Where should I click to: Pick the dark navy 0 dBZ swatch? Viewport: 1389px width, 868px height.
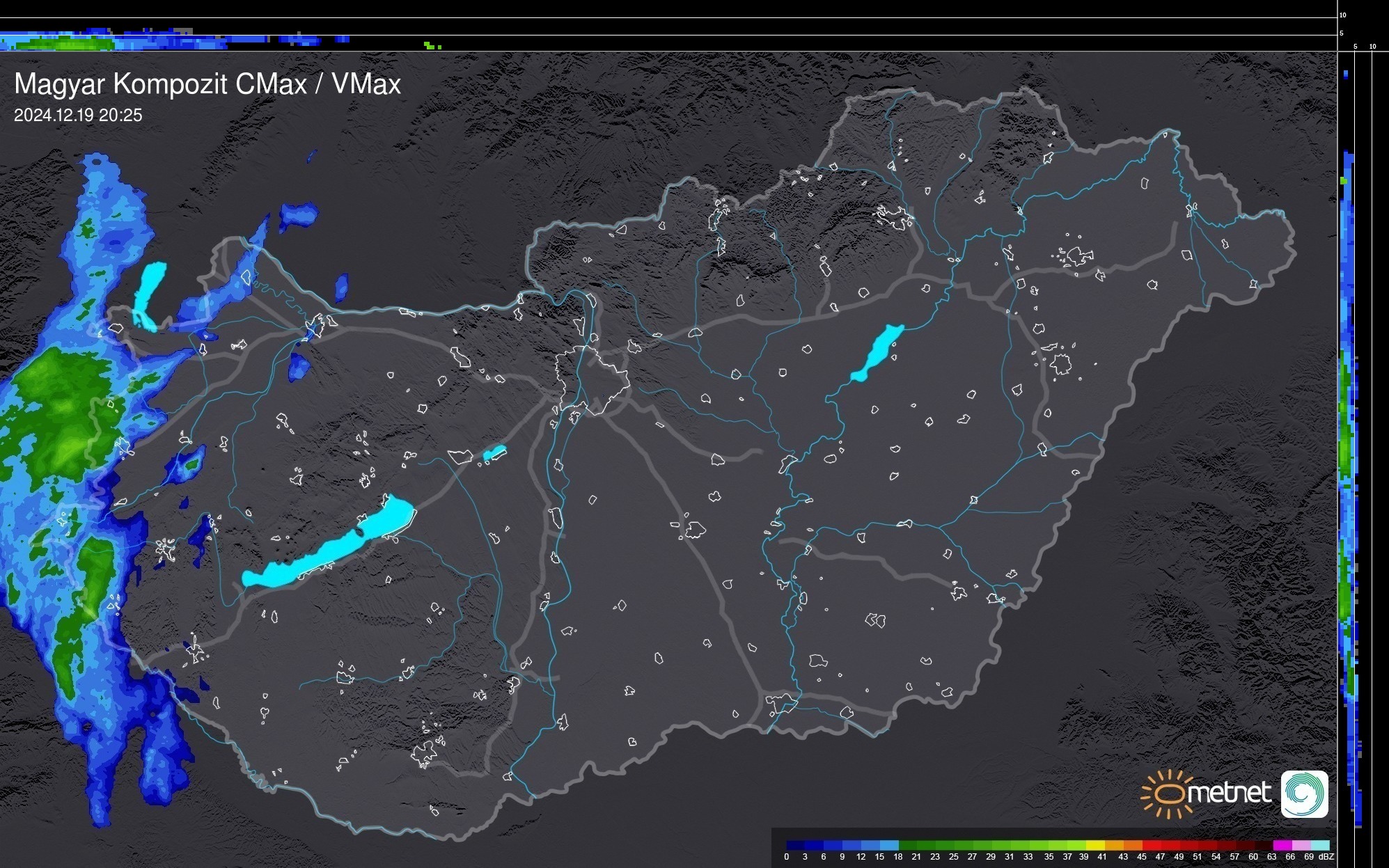[796, 845]
